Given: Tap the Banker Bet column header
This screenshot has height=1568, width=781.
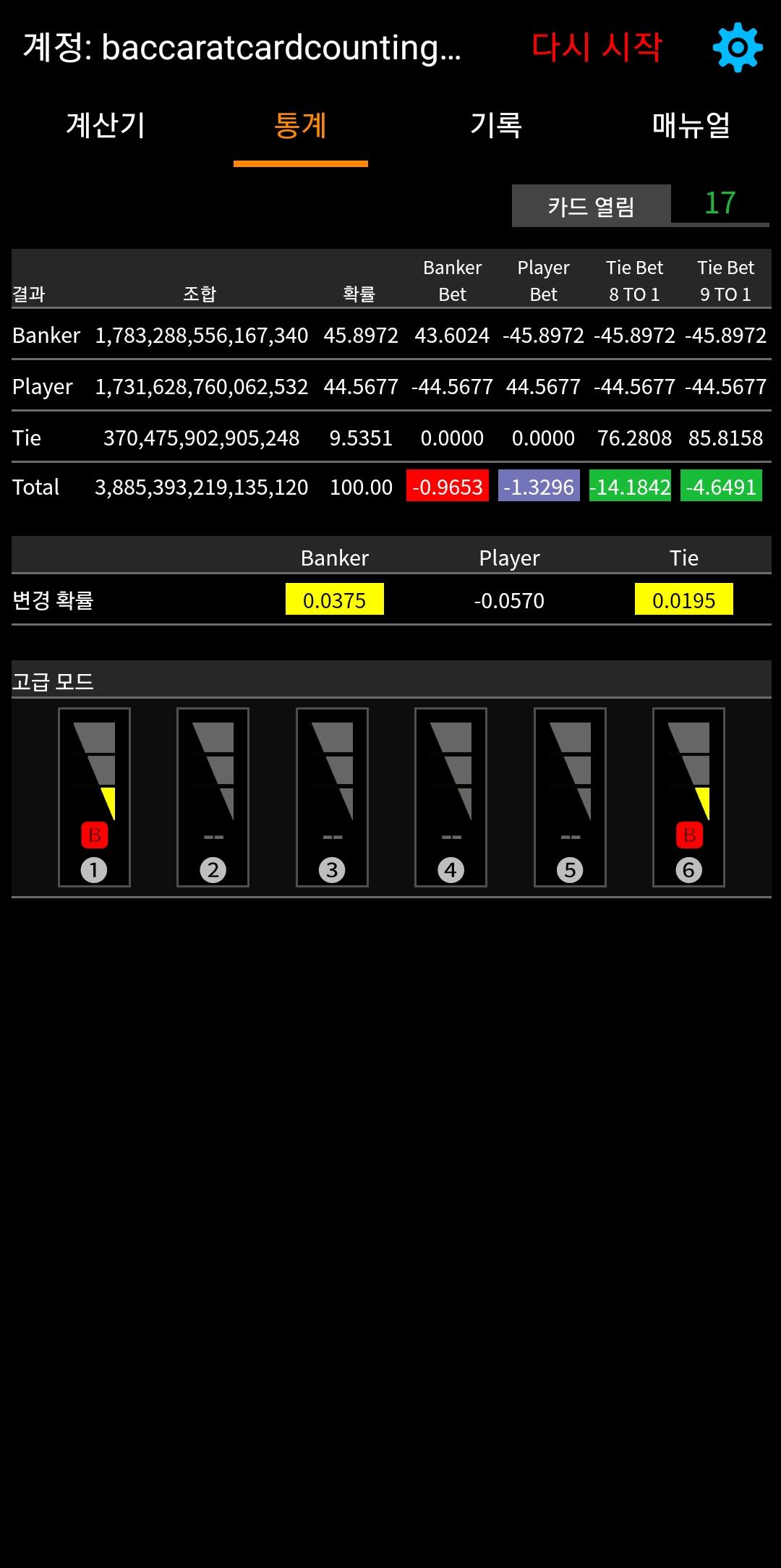Looking at the screenshot, I should click(453, 281).
